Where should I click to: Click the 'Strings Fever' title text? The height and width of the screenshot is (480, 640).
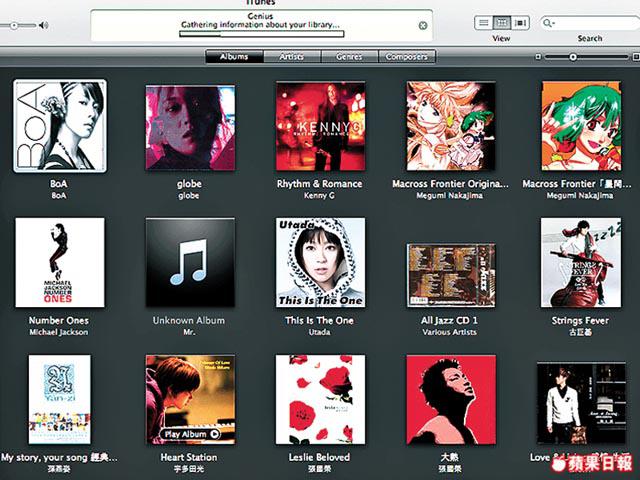[x=580, y=321]
